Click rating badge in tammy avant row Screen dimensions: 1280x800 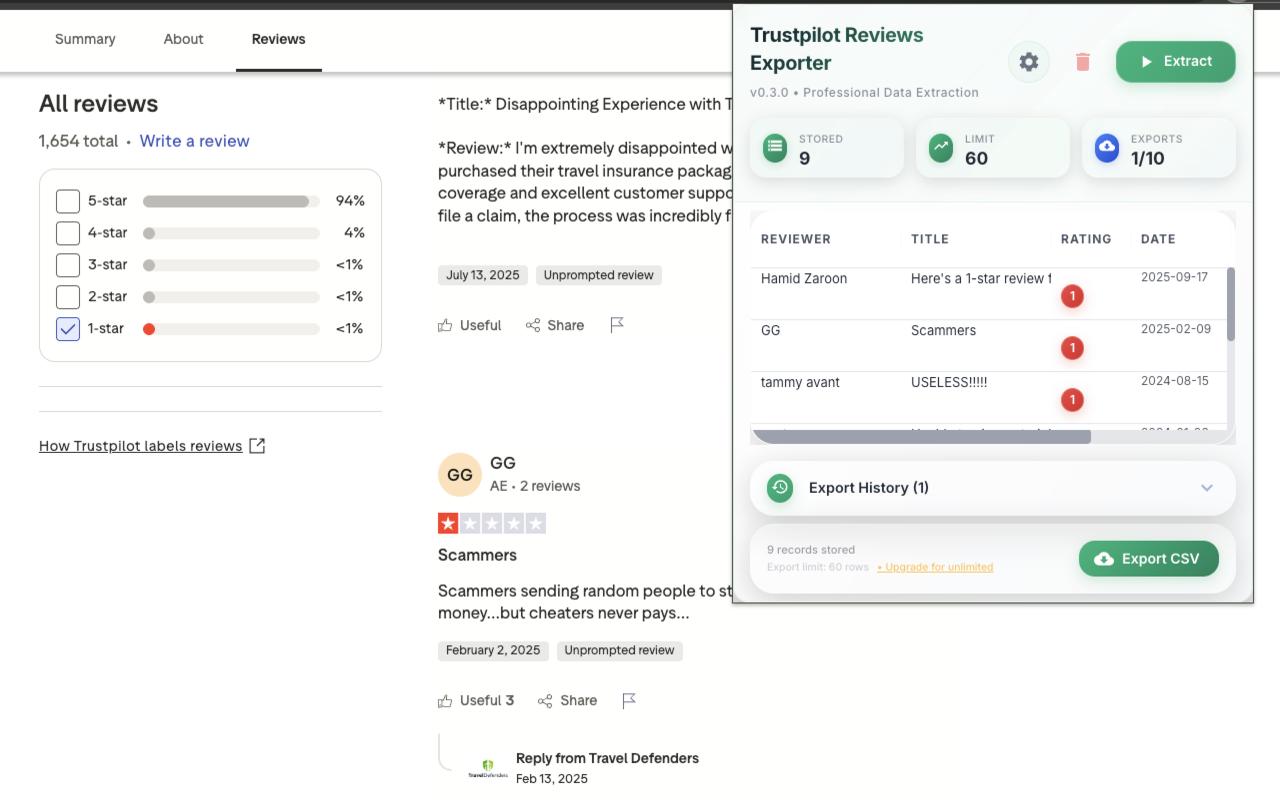tap(1072, 400)
